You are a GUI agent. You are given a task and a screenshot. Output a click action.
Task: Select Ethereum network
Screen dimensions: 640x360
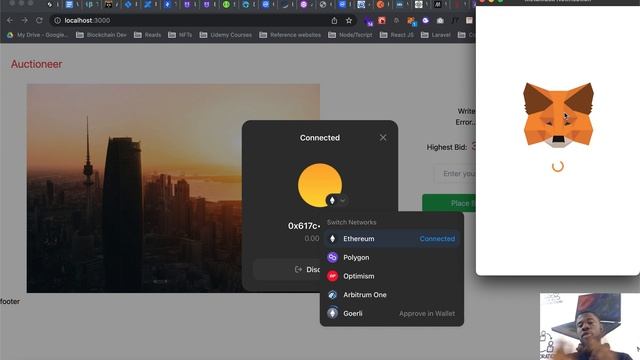tap(392, 239)
